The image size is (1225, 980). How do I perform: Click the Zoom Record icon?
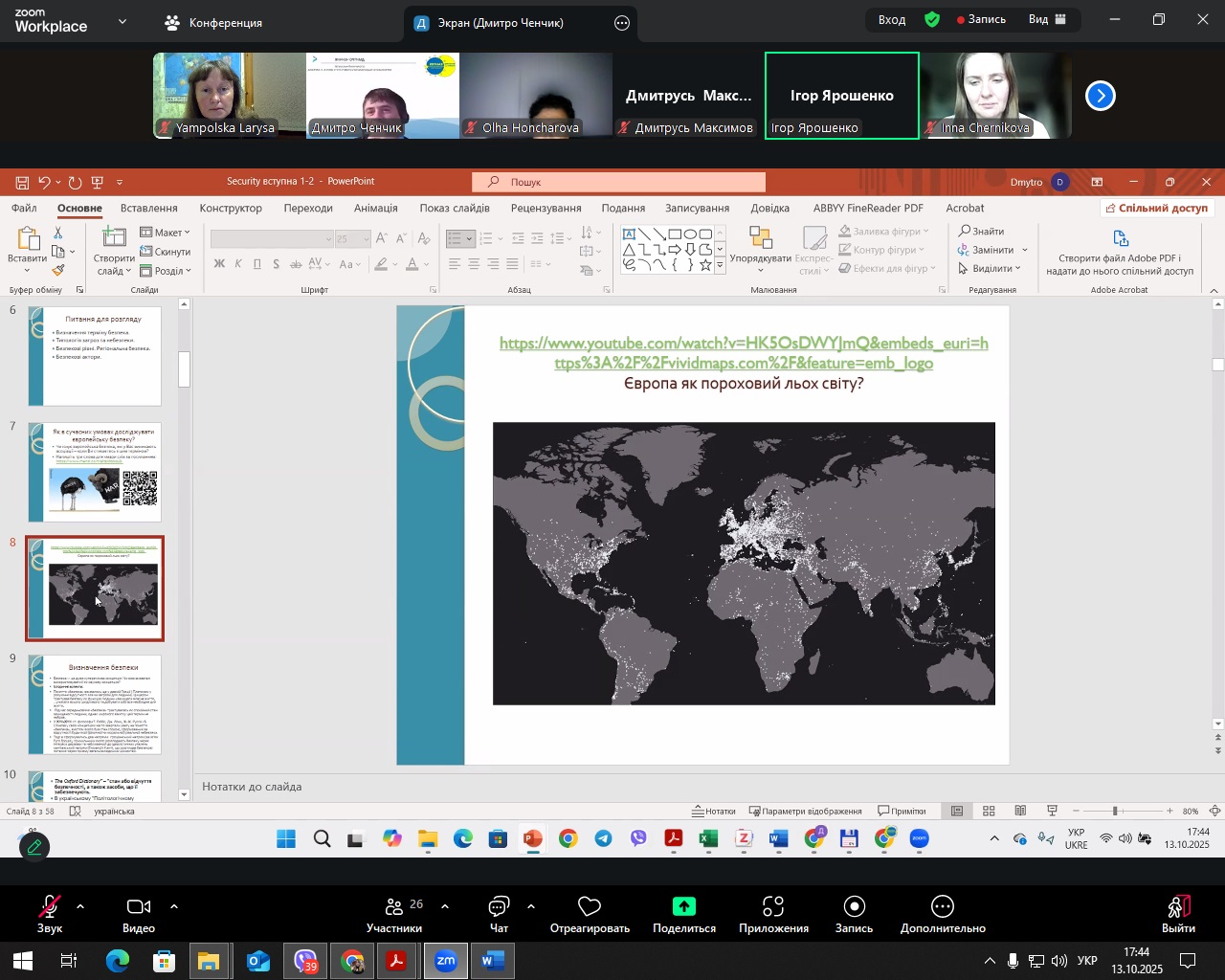854,906
